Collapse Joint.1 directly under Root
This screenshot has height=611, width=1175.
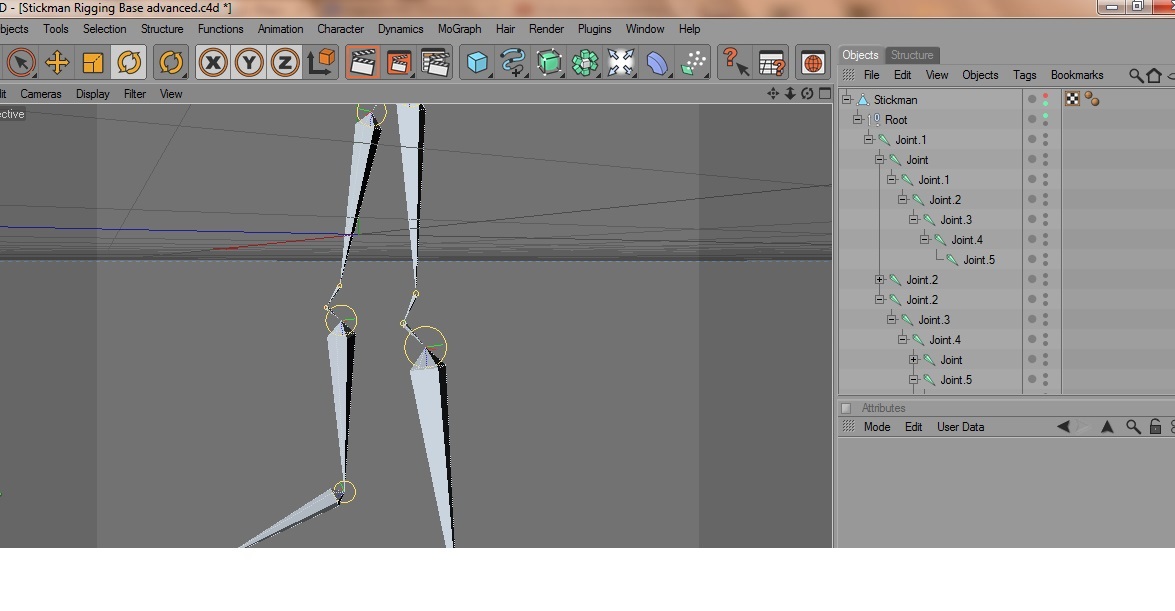tap(869, 139)
